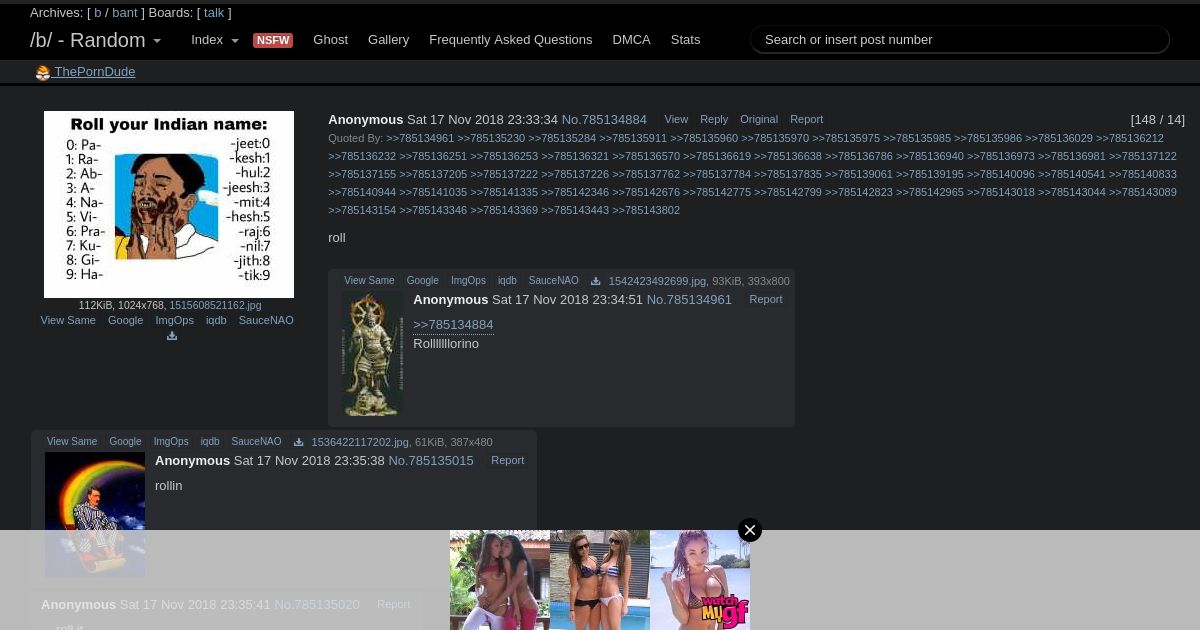
Task: Open post number No.785135015
Action: (431, 461)
